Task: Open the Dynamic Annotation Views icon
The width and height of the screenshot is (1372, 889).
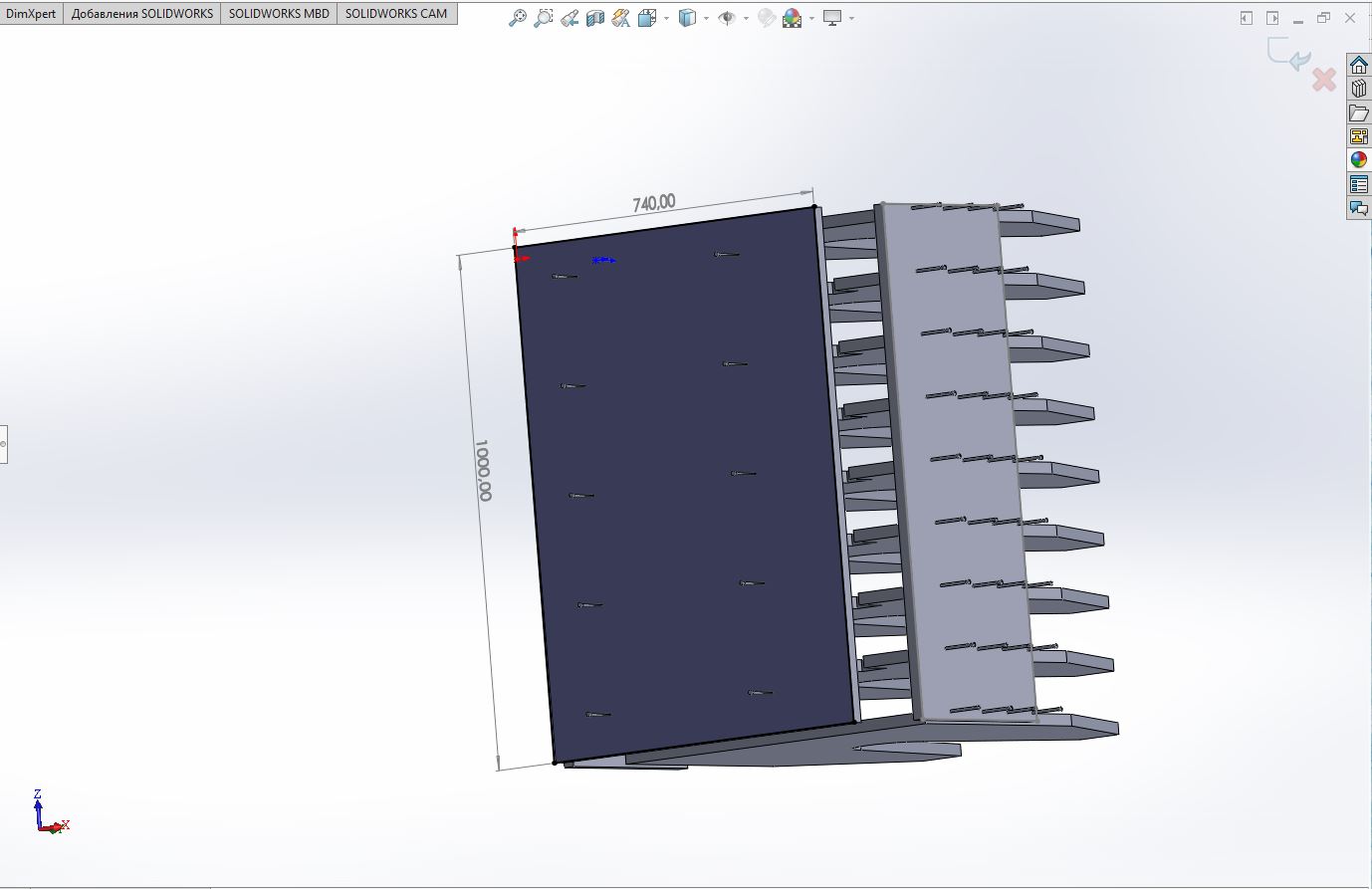Action: (x=620, y=18)
